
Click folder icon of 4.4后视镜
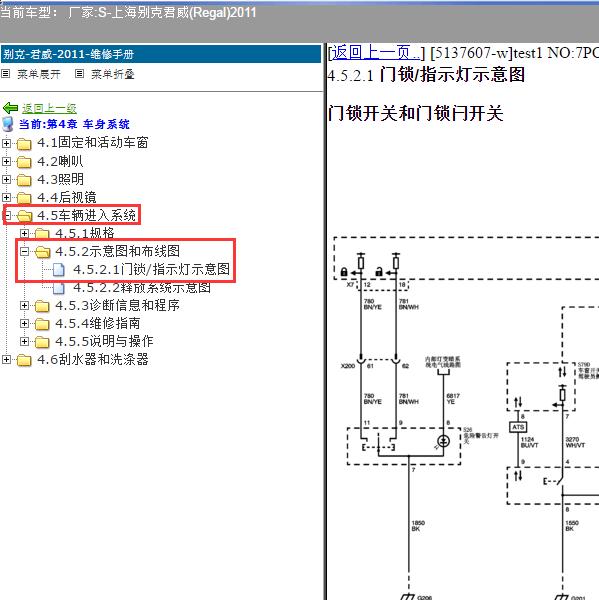(24, 198)
